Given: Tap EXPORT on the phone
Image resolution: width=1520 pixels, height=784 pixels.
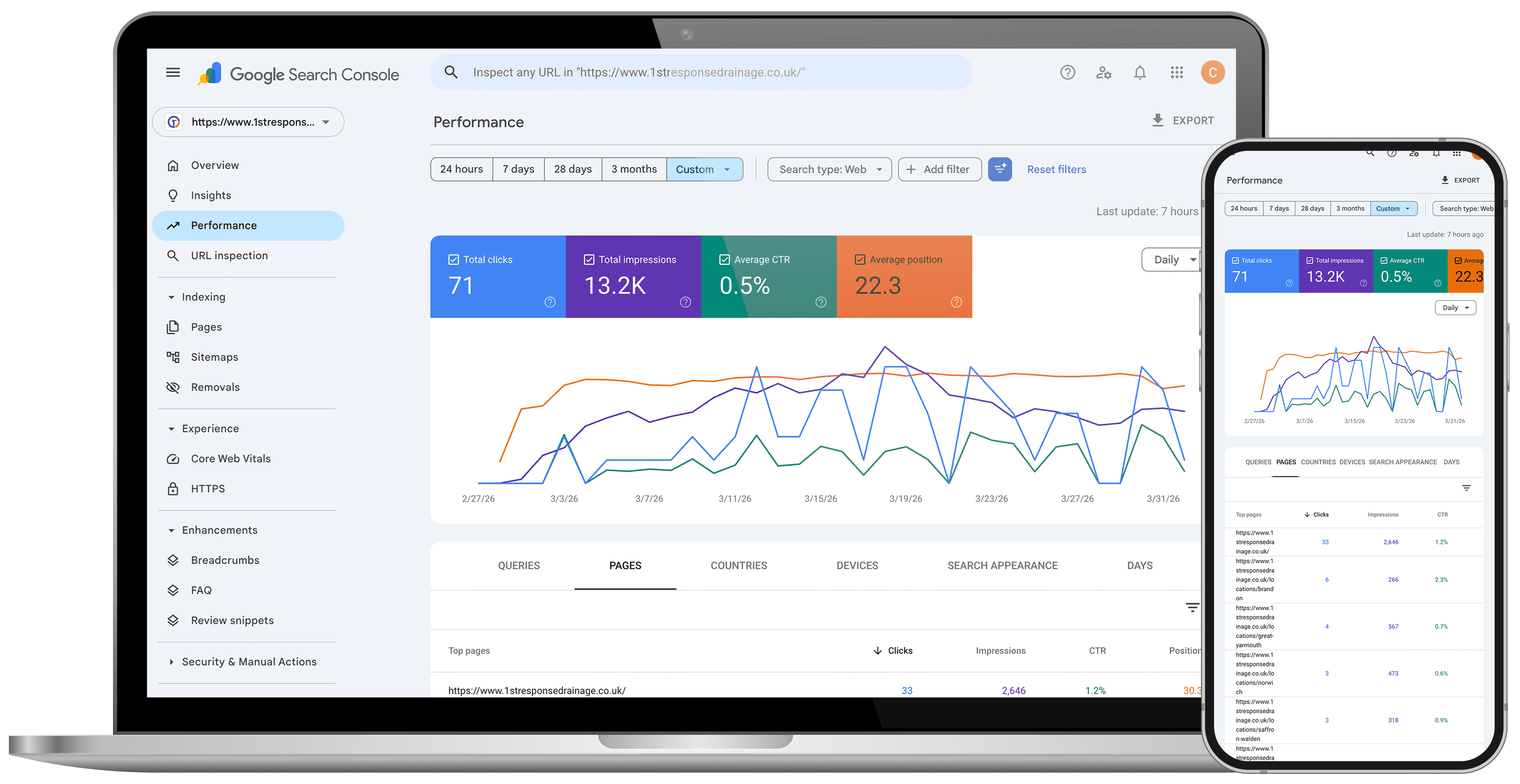Looking at the screenshot, I should 1460,180.
